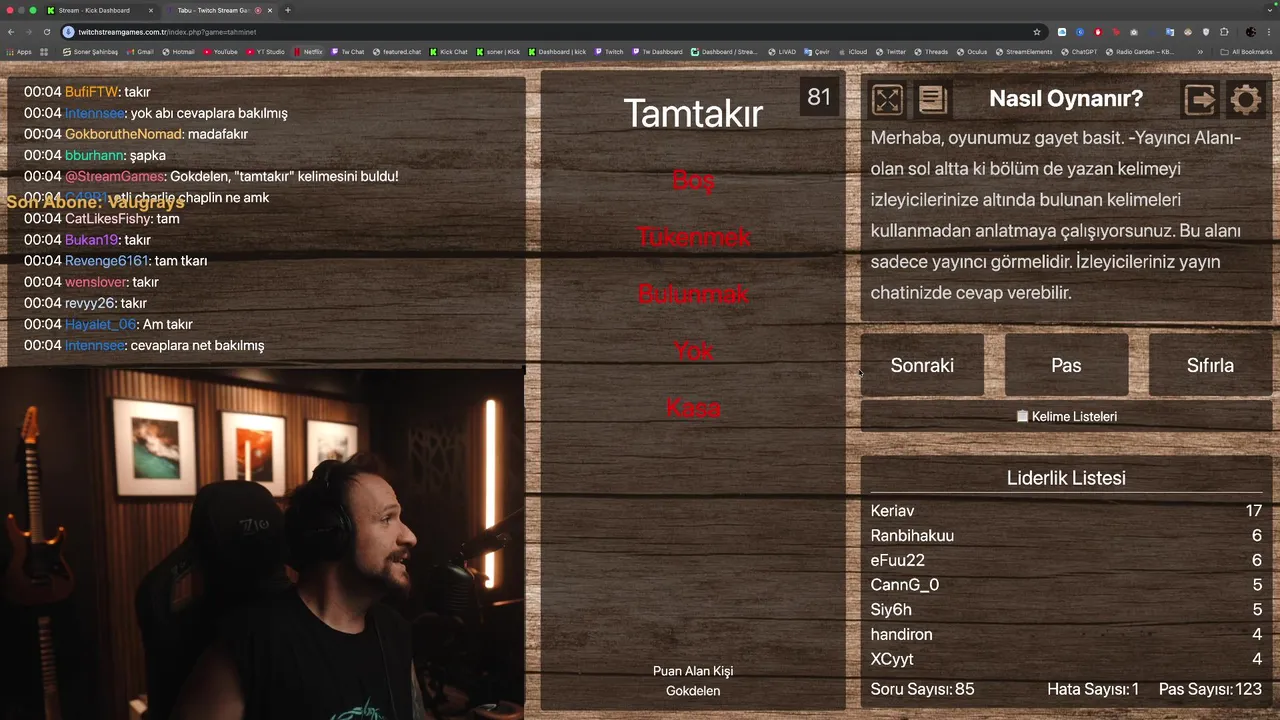1280x720 pixels.
Task: Open the Kick Chat bookmark
Action: click(x=449, y=51)
